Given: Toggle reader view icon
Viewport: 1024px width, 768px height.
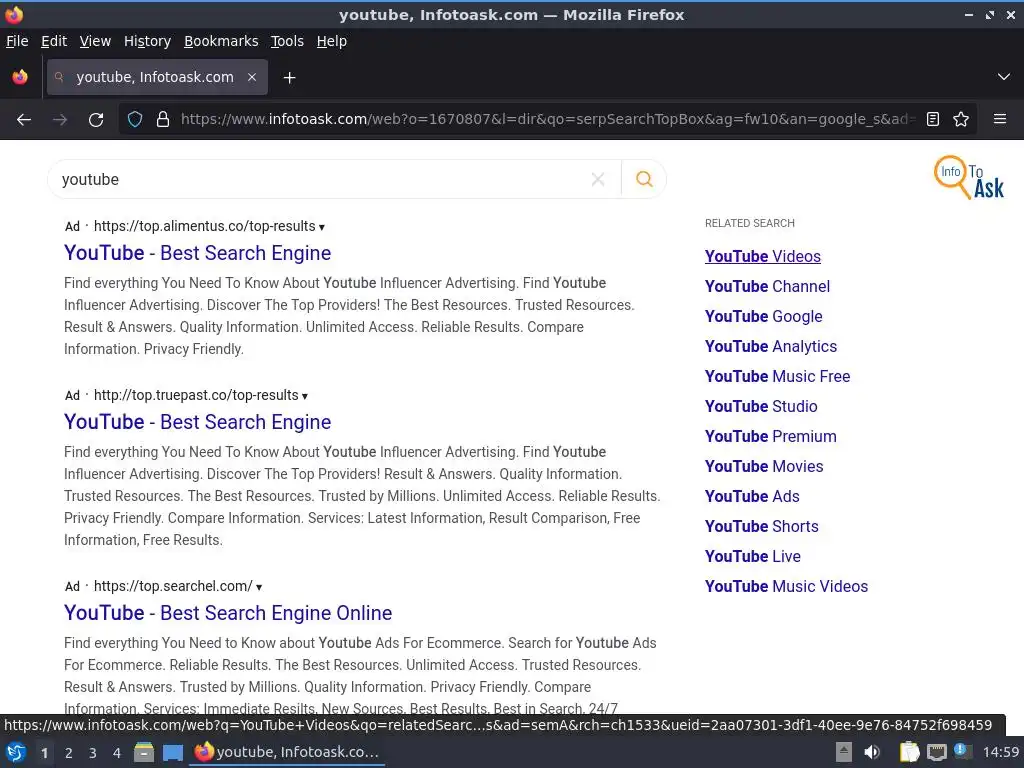Looking at the screenshot, I should coord(933,120).
